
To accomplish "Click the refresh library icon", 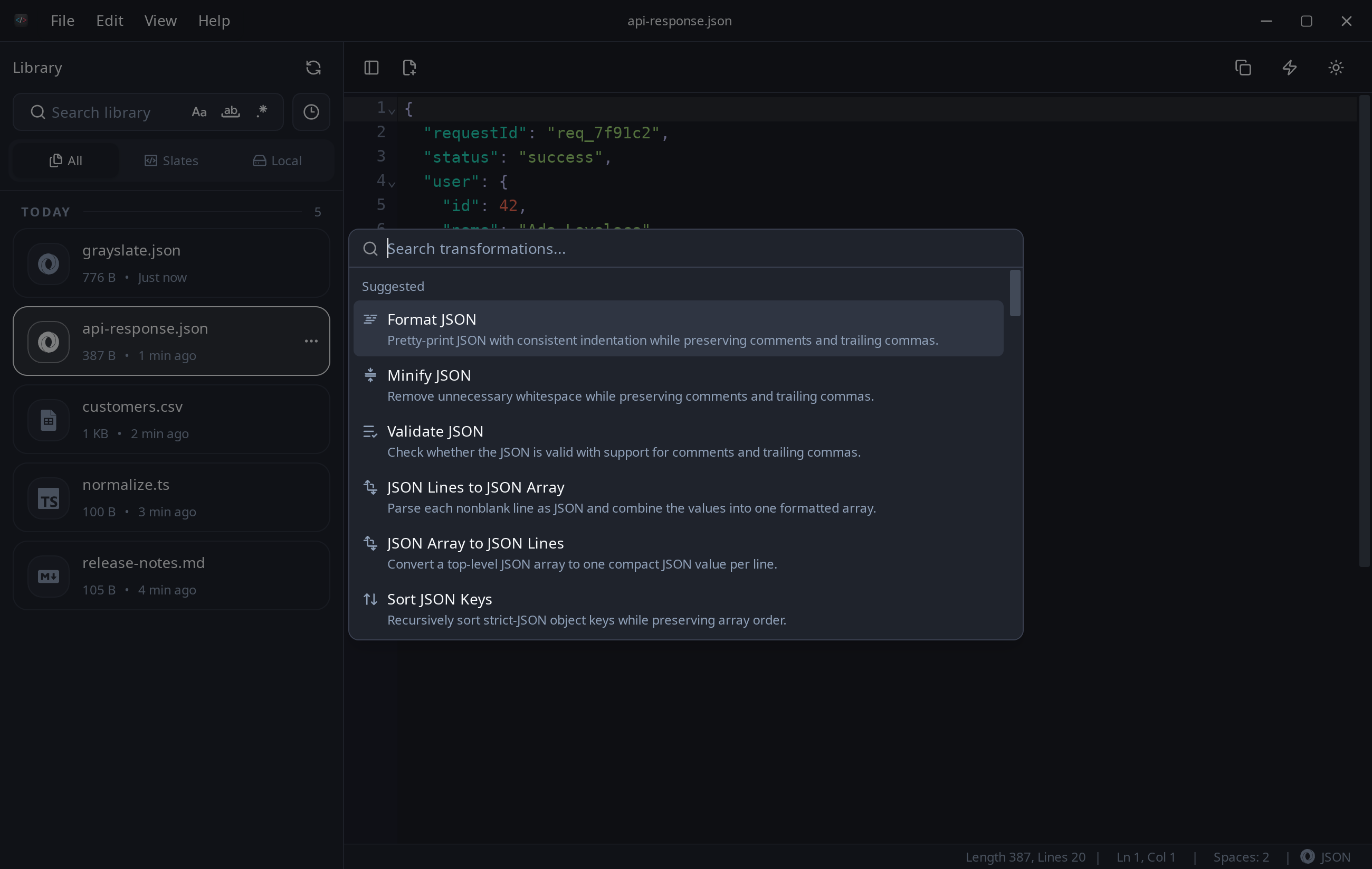I will [x=313, y=67].
